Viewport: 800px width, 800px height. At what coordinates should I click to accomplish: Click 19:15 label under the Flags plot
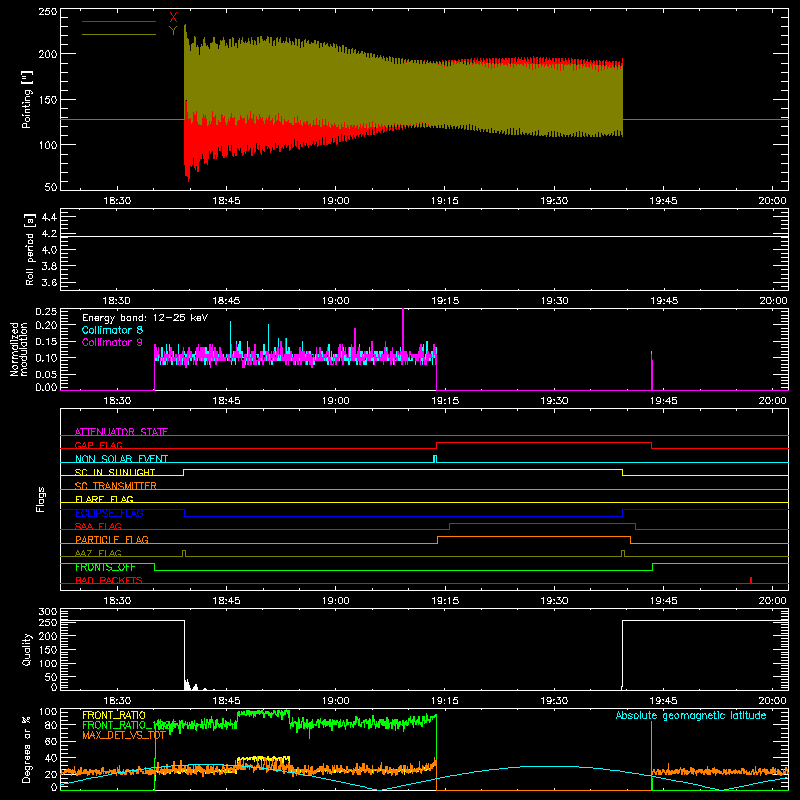(x=445, y=601)
